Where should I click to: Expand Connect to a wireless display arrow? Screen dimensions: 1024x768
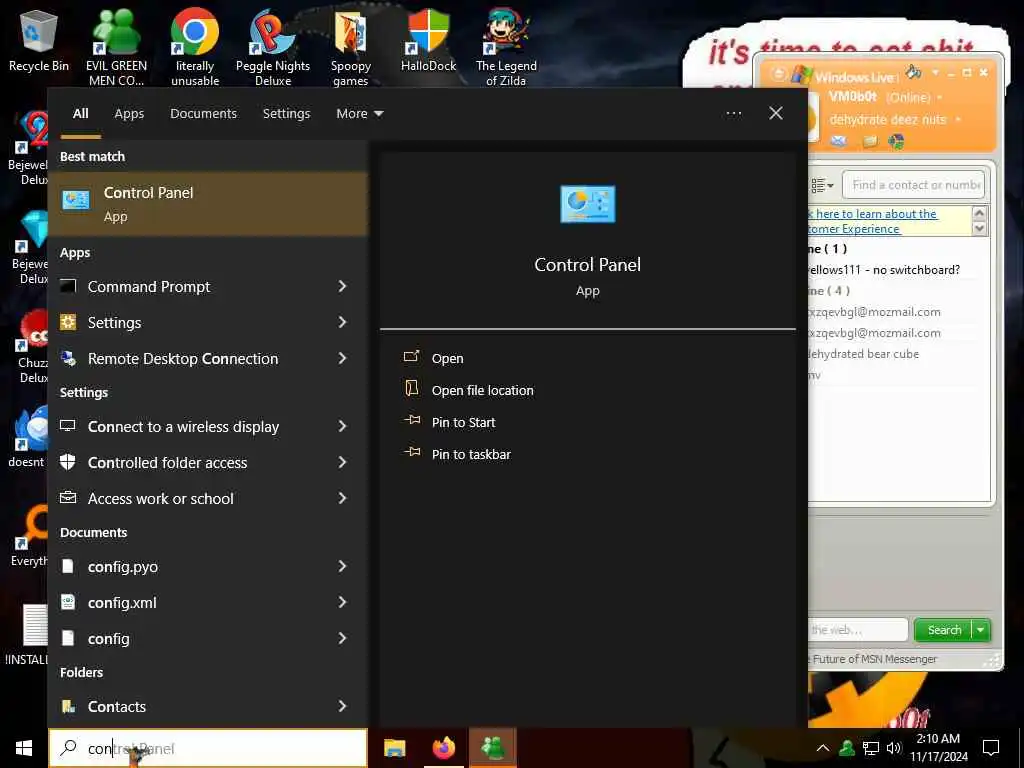[342, 426]
